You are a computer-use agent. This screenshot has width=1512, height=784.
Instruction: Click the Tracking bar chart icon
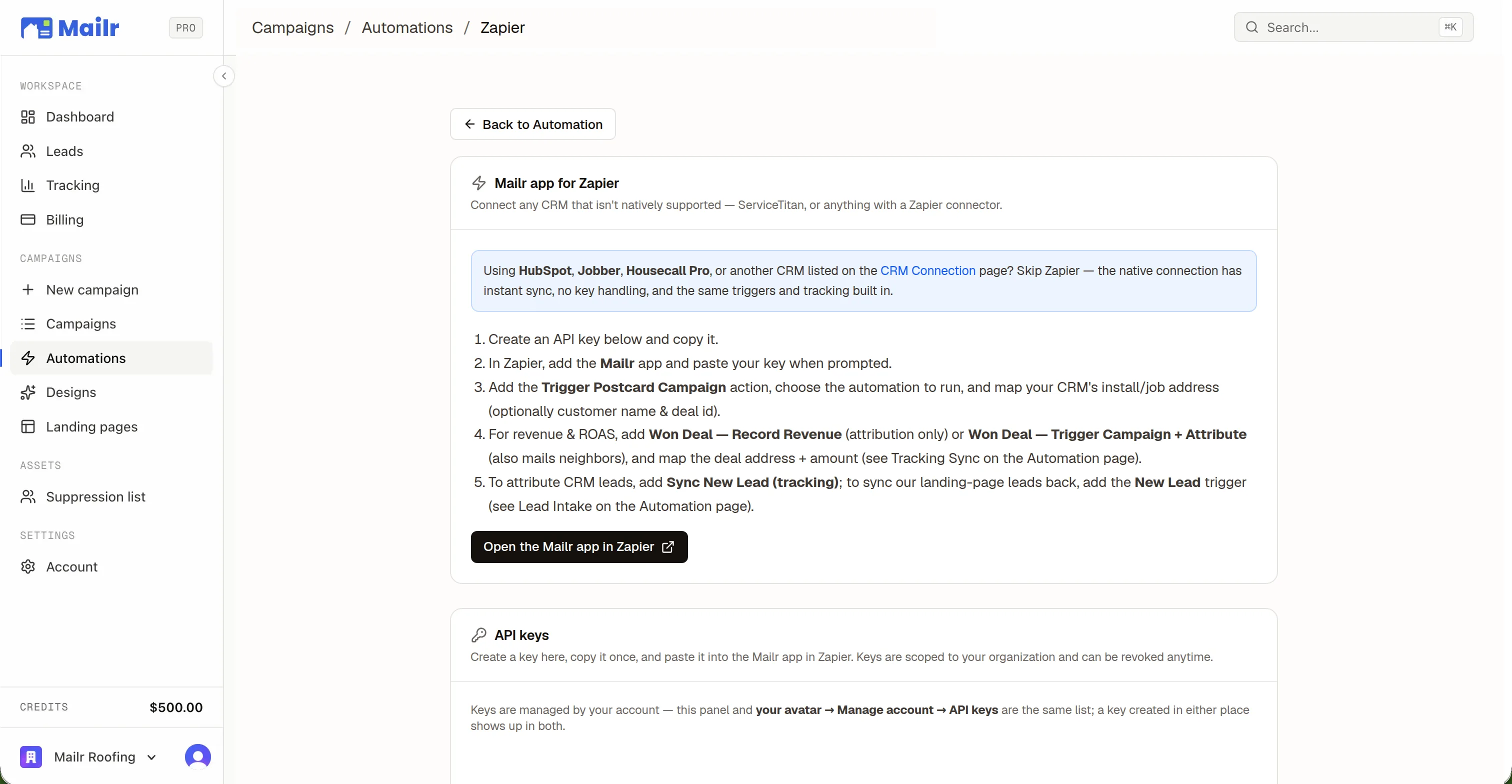click(27, 185)
